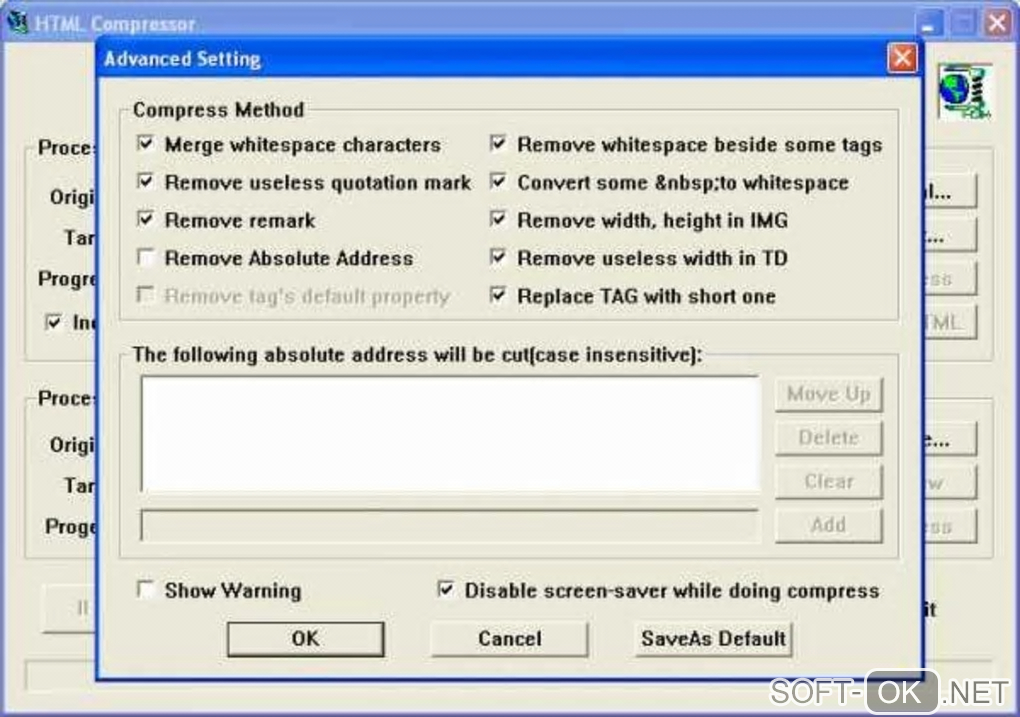Confirm settings with the OK button

[305, 638]
